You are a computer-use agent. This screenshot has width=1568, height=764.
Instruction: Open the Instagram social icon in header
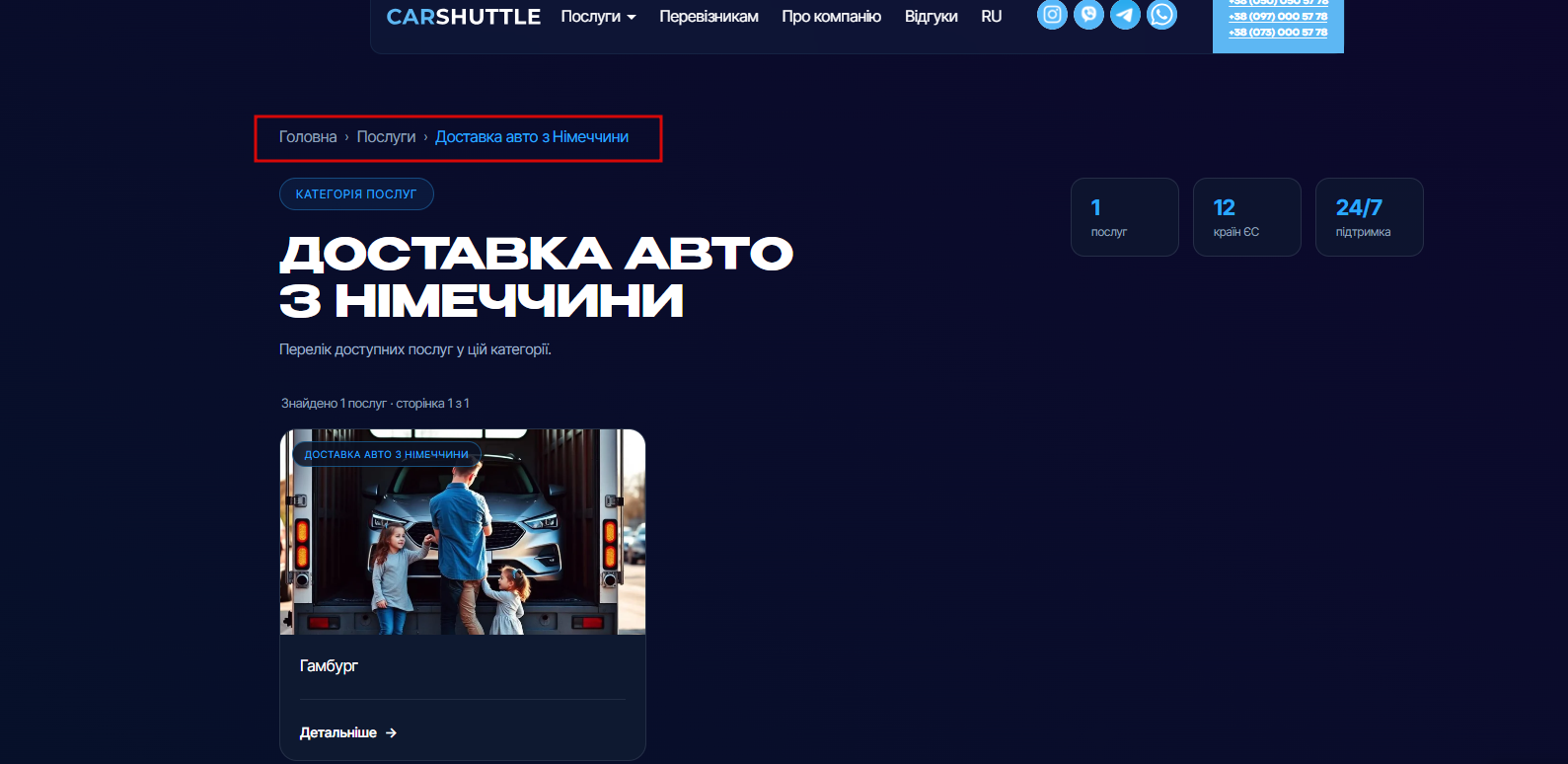pyautogui.click(x=1052, y=15)
